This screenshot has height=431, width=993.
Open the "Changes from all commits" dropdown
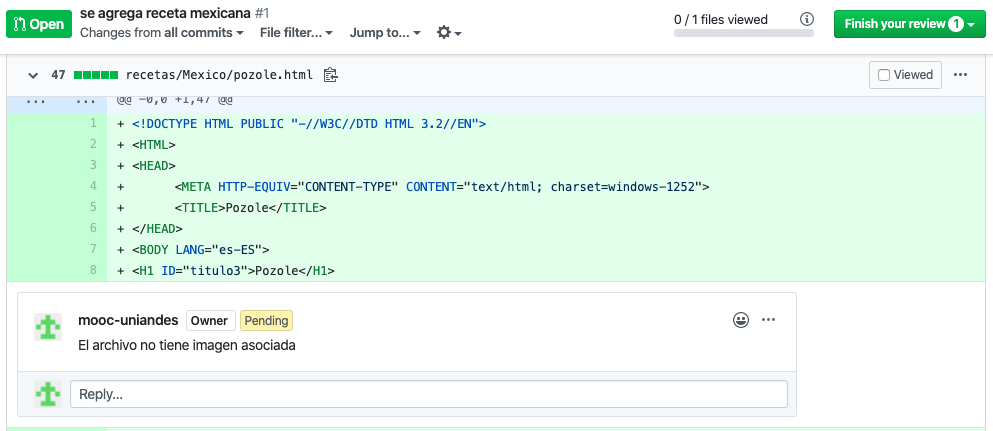coord(161,33)
